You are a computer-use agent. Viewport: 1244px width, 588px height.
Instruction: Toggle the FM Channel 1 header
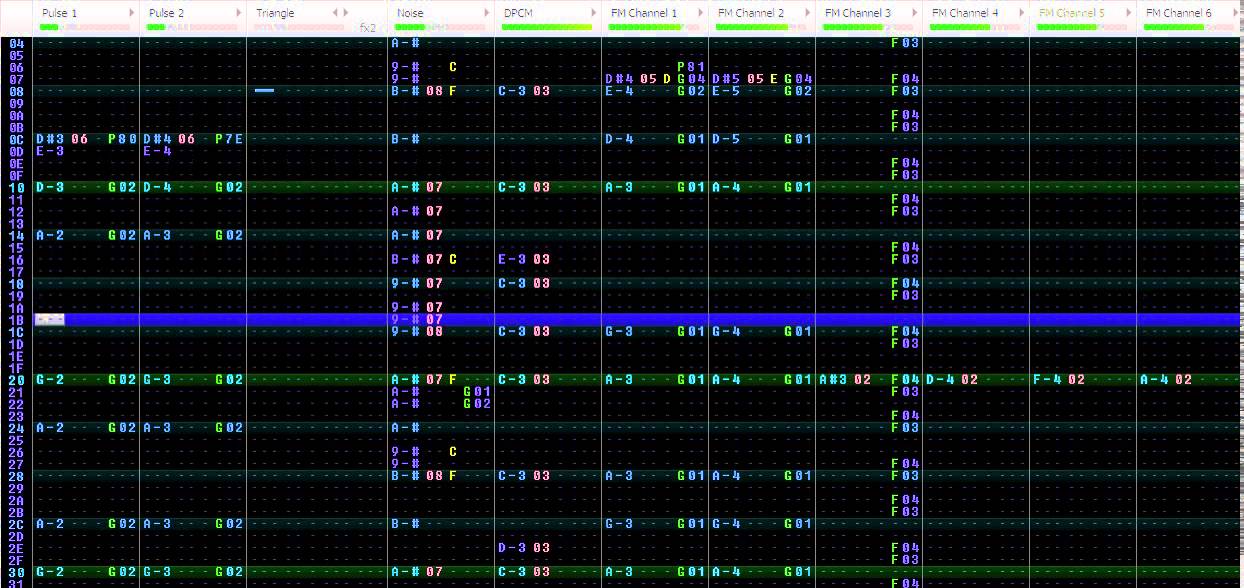click(x=644, y=13)
